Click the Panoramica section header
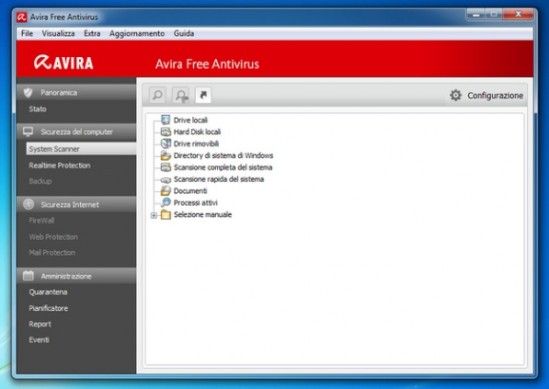549x389 pixels. 76,92
